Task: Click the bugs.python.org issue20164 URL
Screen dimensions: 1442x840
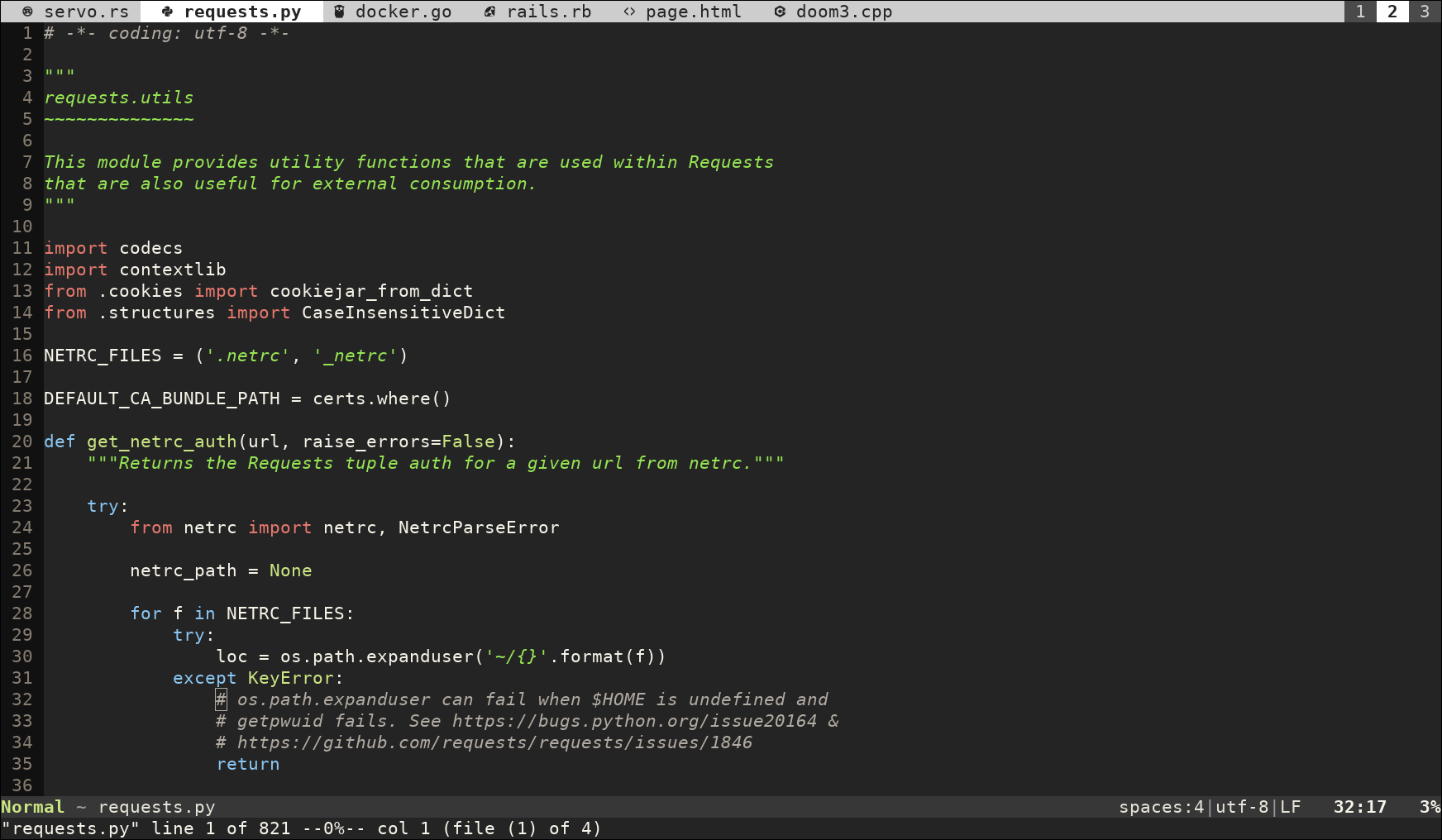Action: click(635, 721)
